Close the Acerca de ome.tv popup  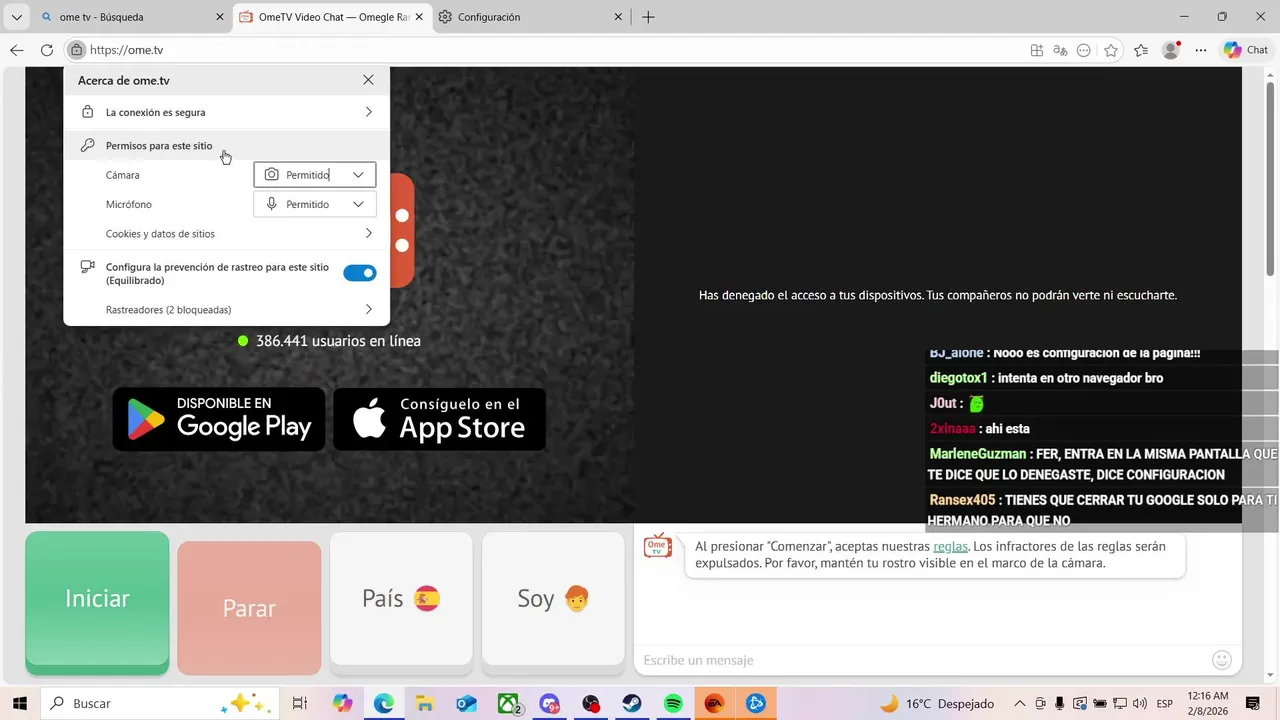368,80
